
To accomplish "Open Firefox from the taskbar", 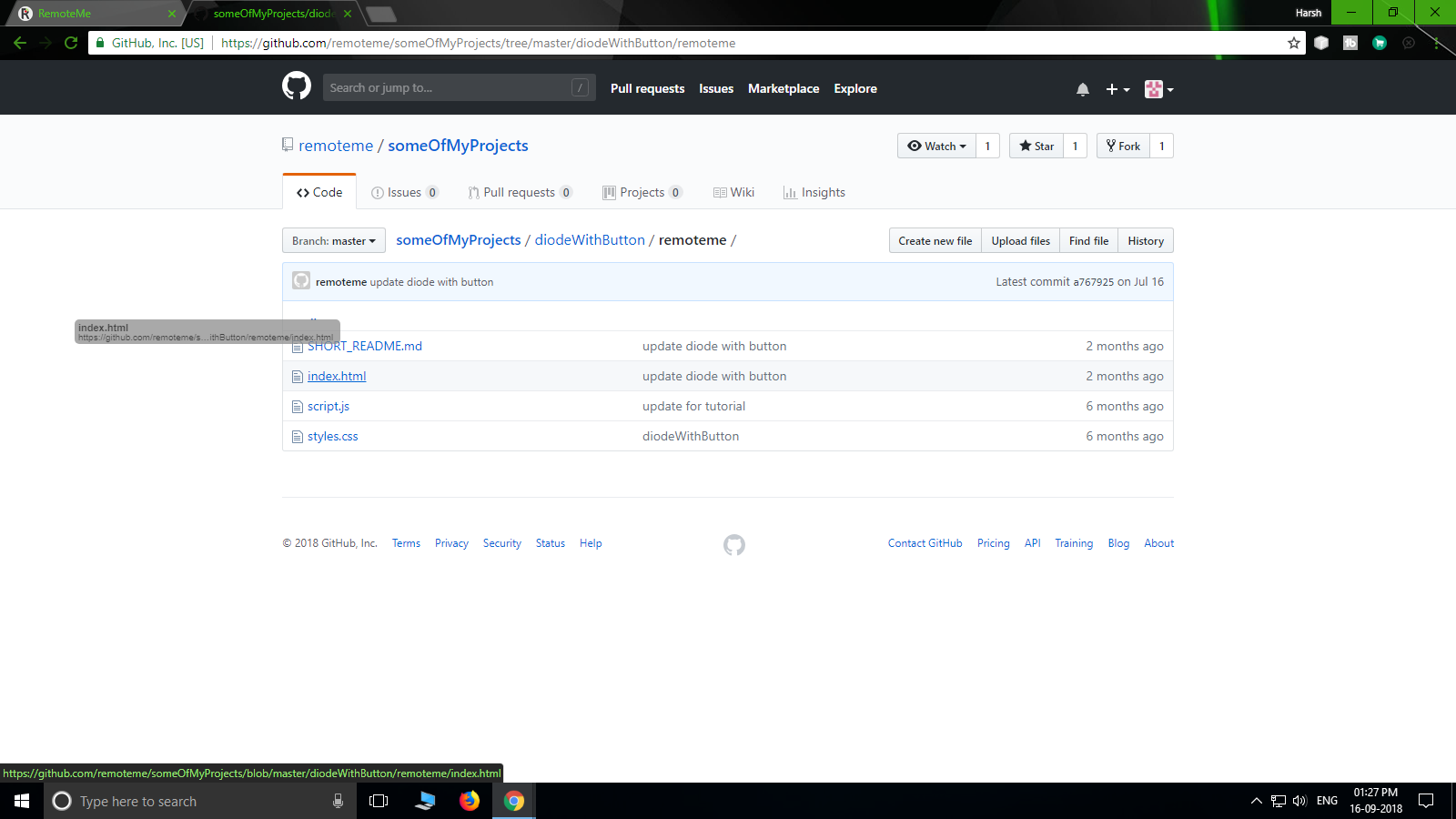I will (x=470, y=801).
